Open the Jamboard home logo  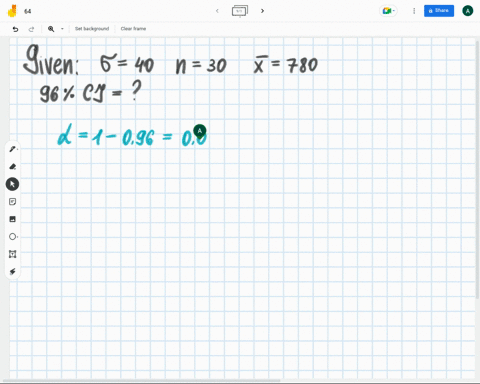12,11
